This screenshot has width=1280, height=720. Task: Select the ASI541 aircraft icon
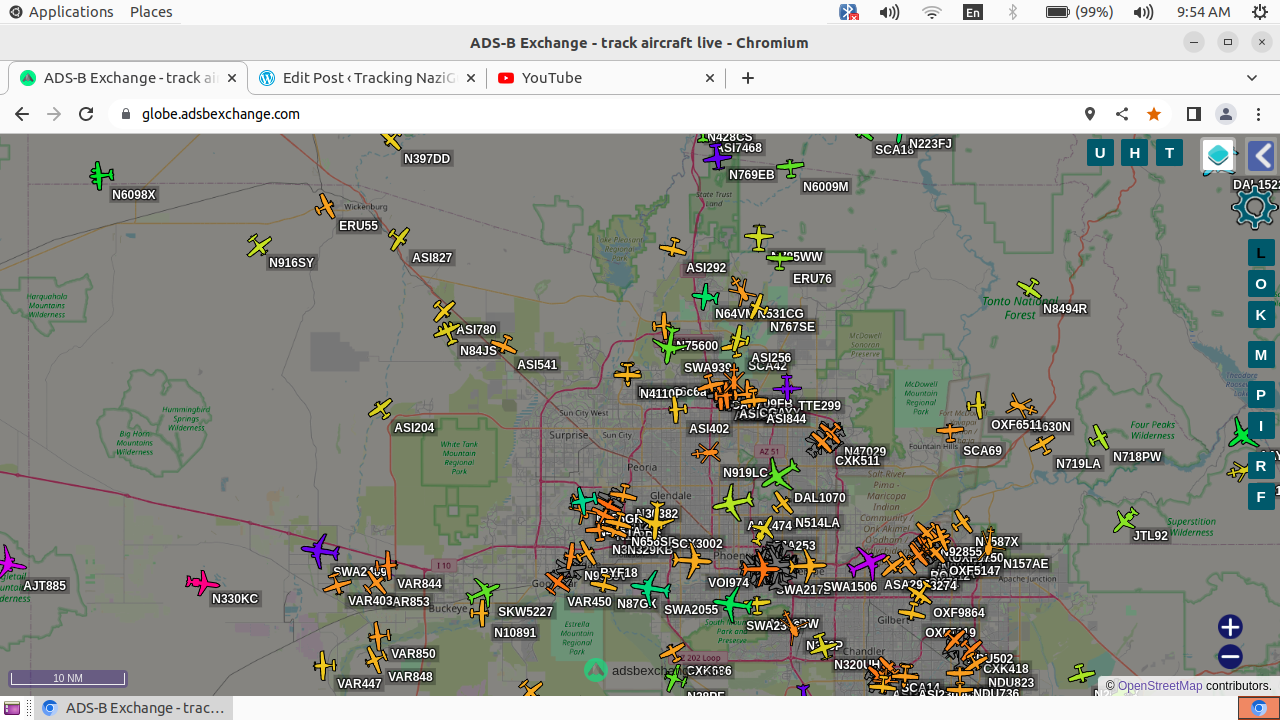coord(503,346)
